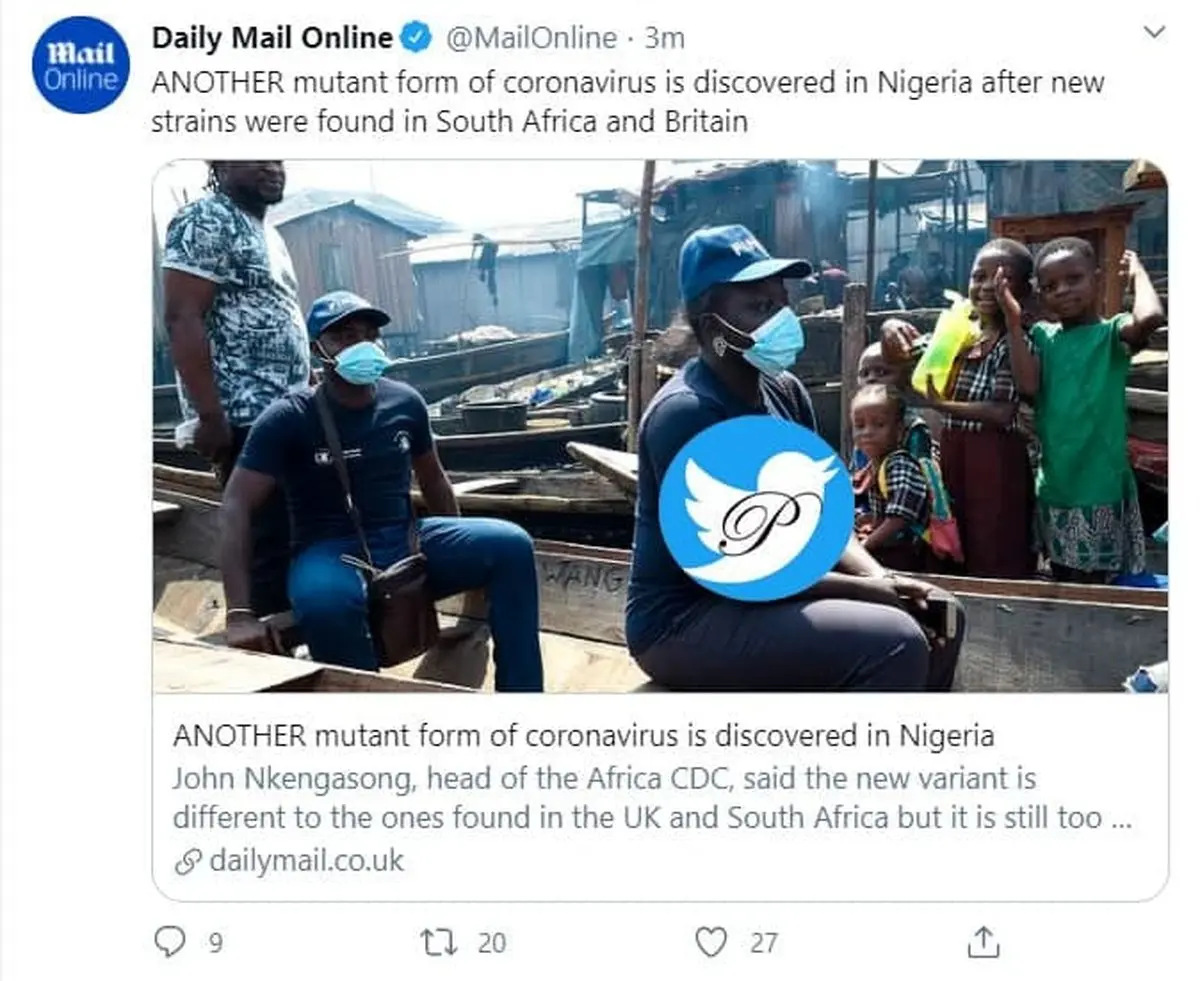Click the chain link icon beside dailymail.co.uk
Image resolution: width=1200 pixels, height=981 pixels.
[x=187, y=861]
